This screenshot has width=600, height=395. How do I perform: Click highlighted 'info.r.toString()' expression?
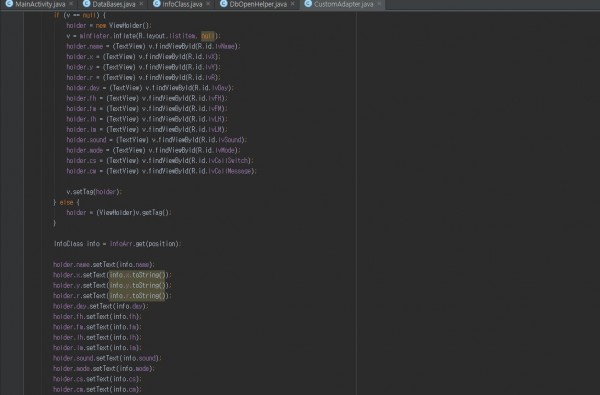tap(137, 295)
